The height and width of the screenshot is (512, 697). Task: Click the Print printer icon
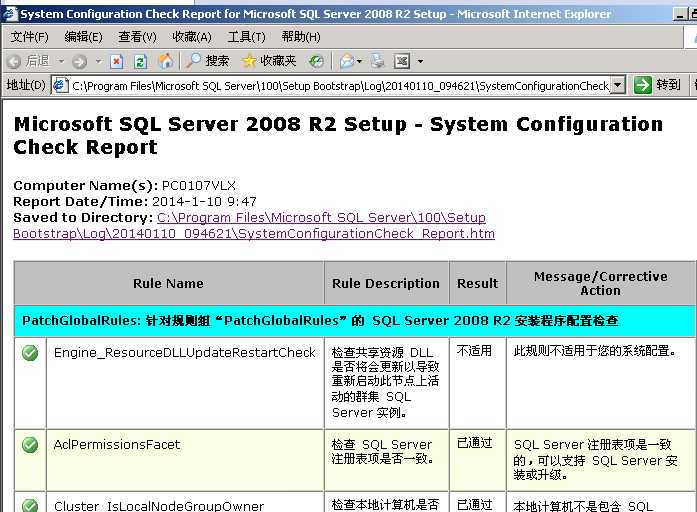(x=378, y=61)
